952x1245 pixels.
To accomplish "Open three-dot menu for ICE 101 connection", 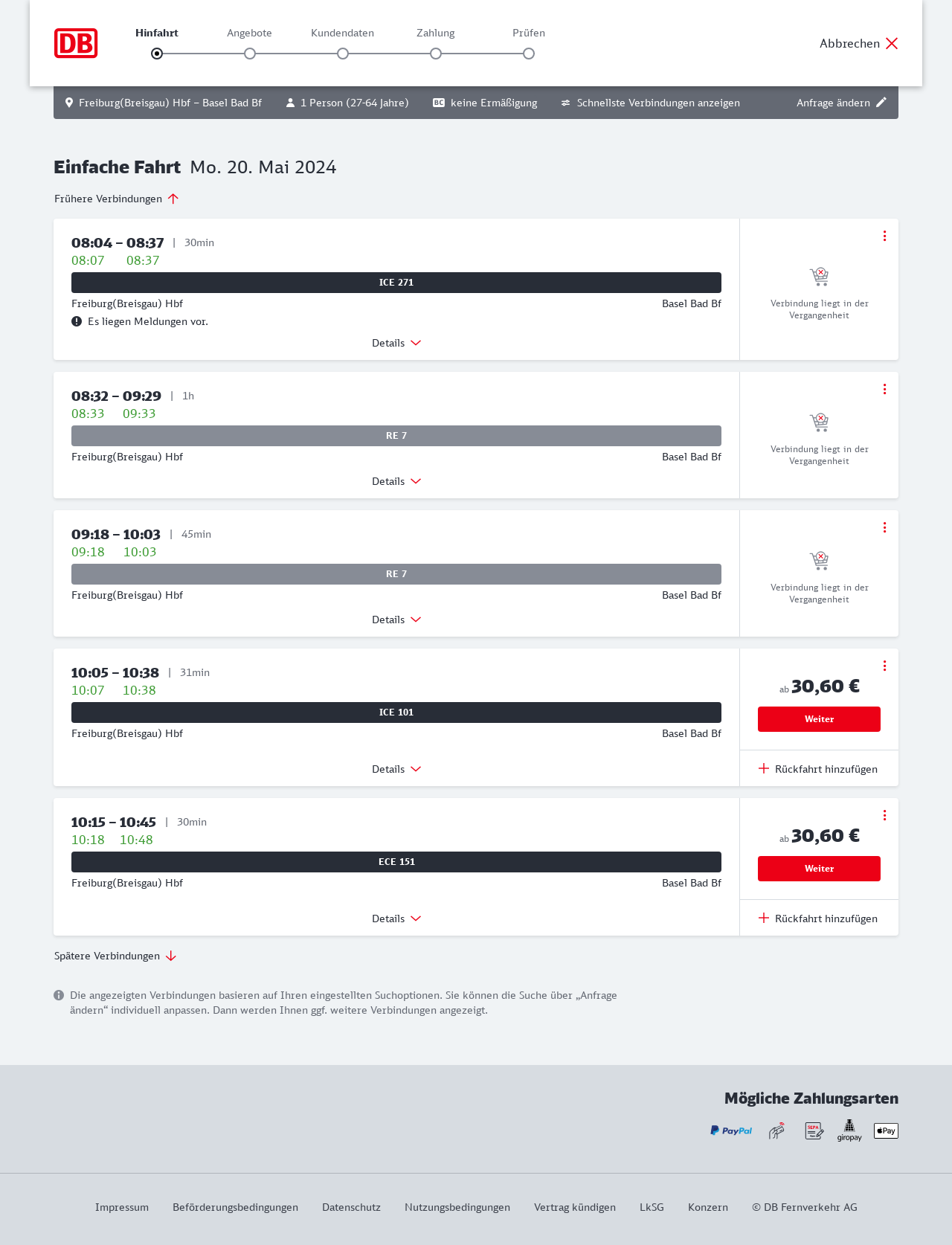I will [x=884, y=666].
